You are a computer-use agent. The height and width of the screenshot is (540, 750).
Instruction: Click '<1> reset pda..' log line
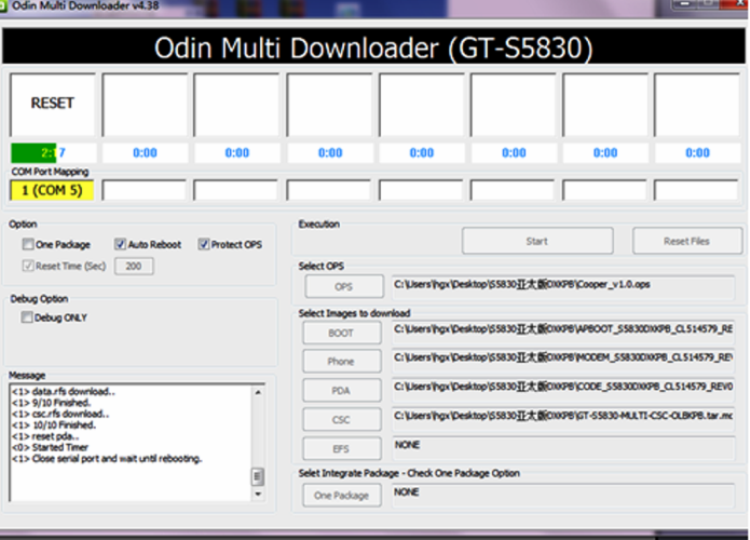pyautogui.click(x=45, y=436)
